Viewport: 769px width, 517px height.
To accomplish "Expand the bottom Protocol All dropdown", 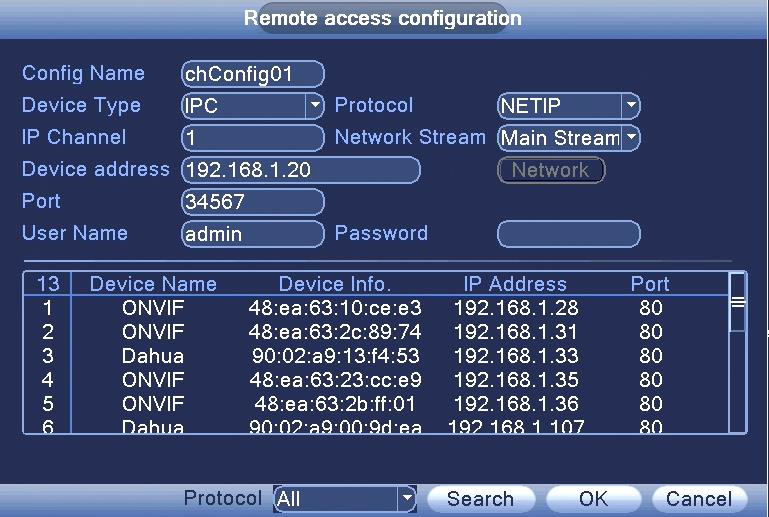I will pyautogui.click(x=407, y=499).
